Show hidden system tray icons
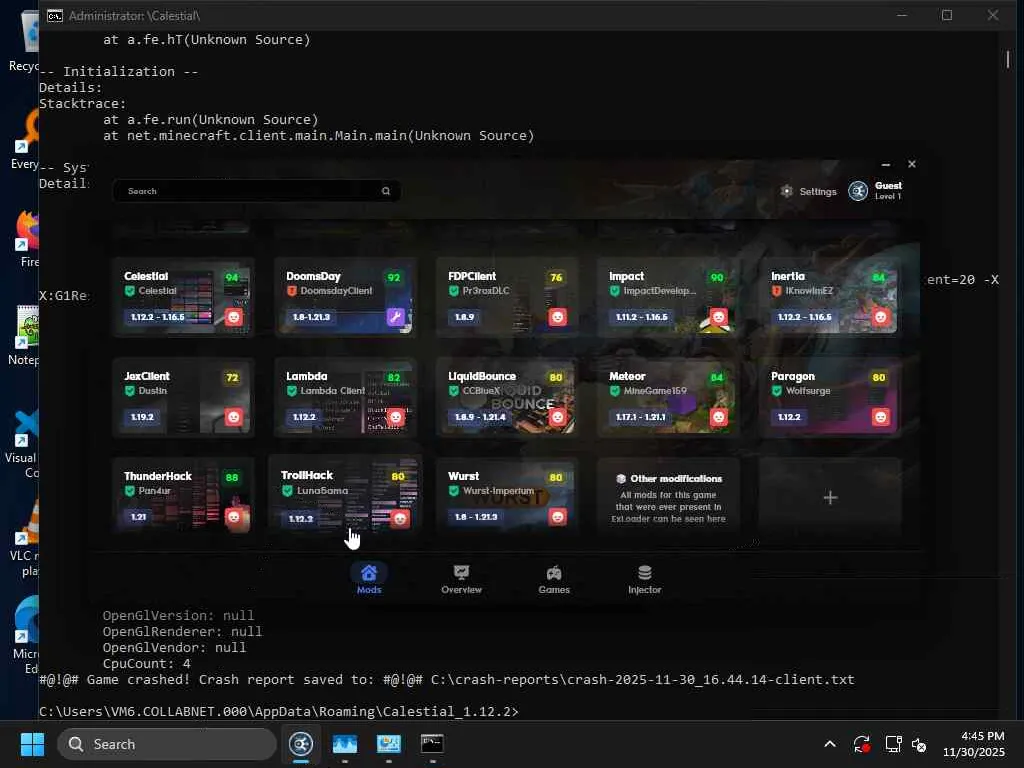The width and height of the screenshot is (1024, 768). 829,744
